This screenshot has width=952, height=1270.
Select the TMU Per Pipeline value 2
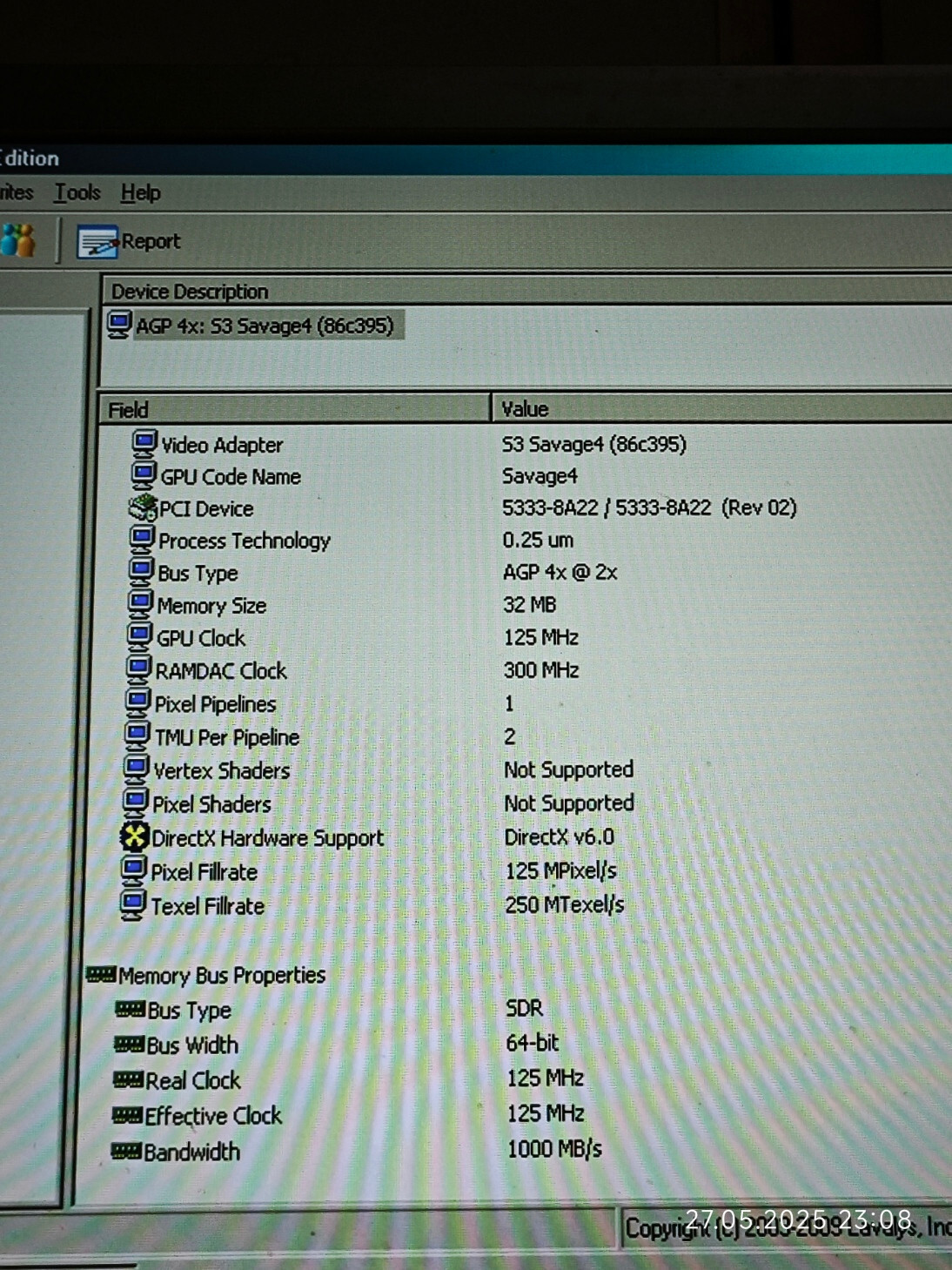510,736
